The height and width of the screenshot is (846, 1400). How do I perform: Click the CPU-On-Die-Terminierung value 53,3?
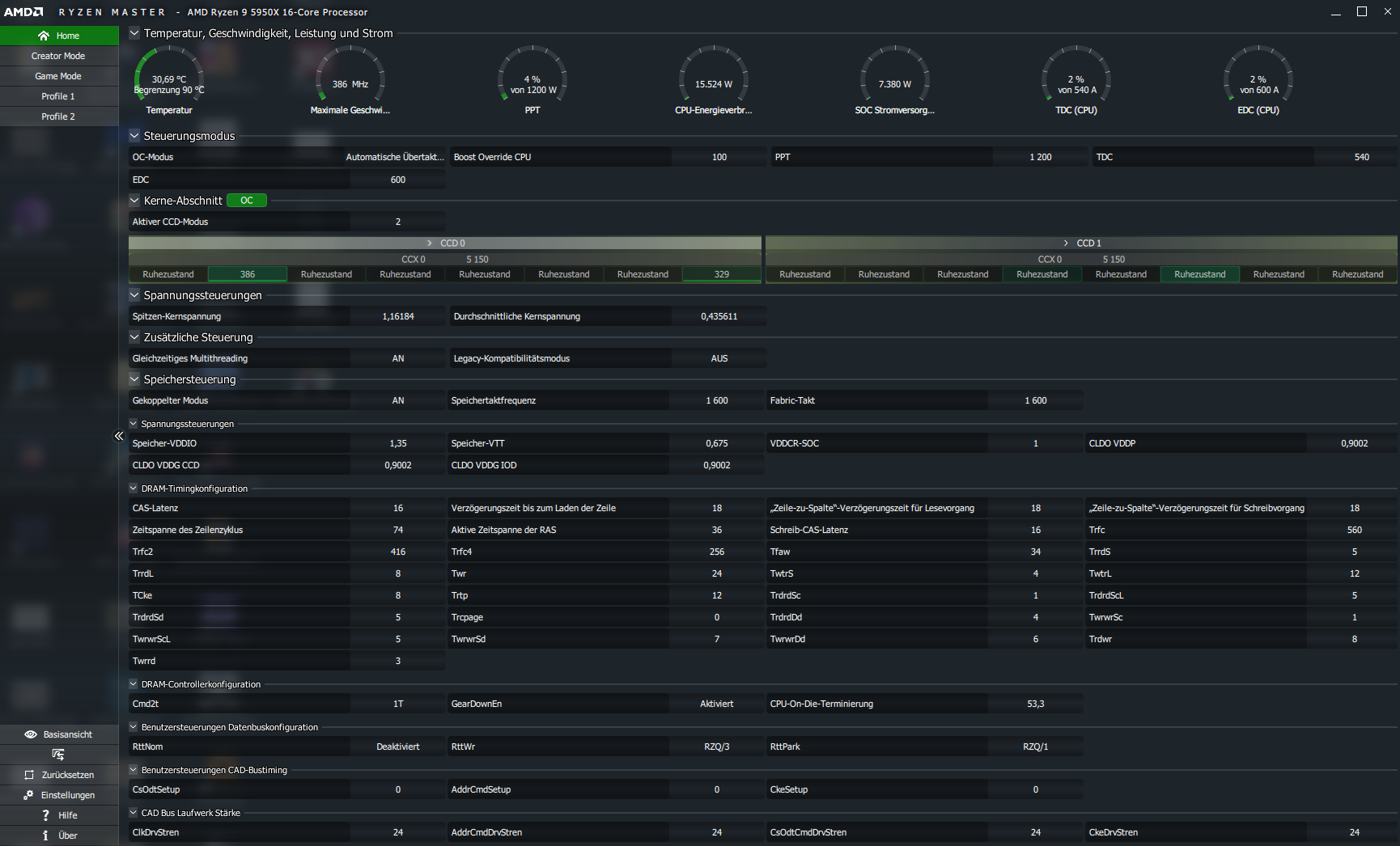1036,704
